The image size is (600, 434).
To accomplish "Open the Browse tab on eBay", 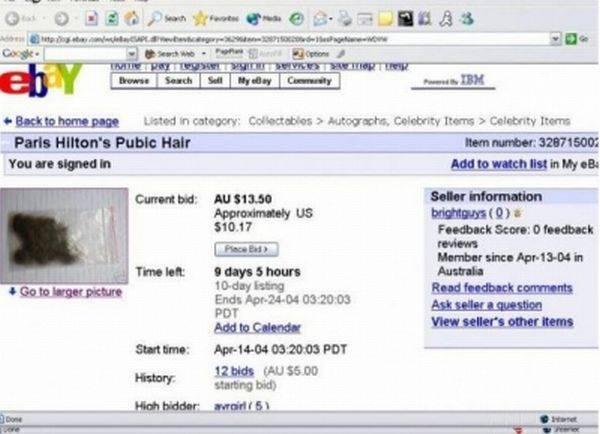I will 134,81.
